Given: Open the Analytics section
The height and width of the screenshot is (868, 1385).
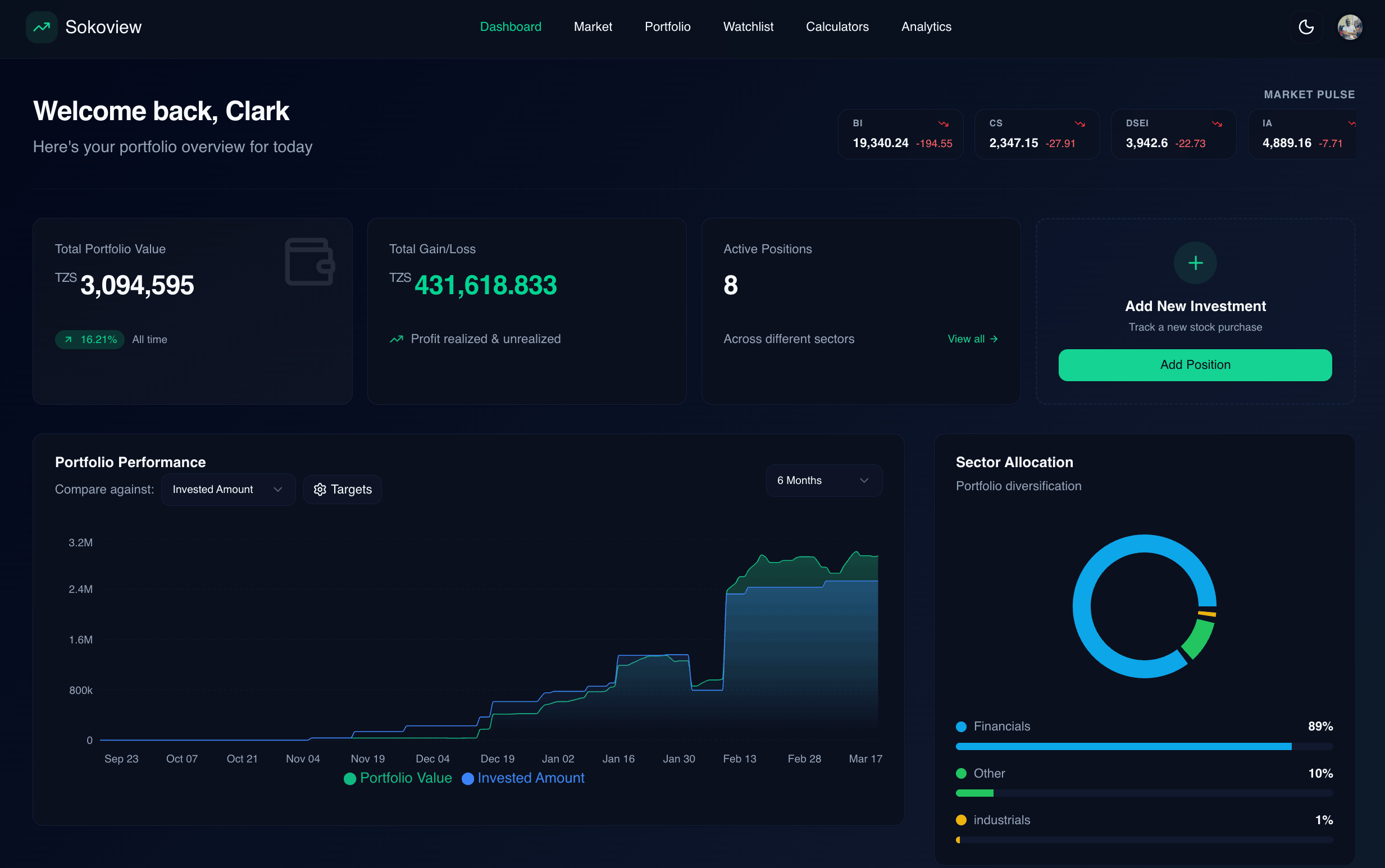Looking at the screenshot, I should click(x=926, y=26).
